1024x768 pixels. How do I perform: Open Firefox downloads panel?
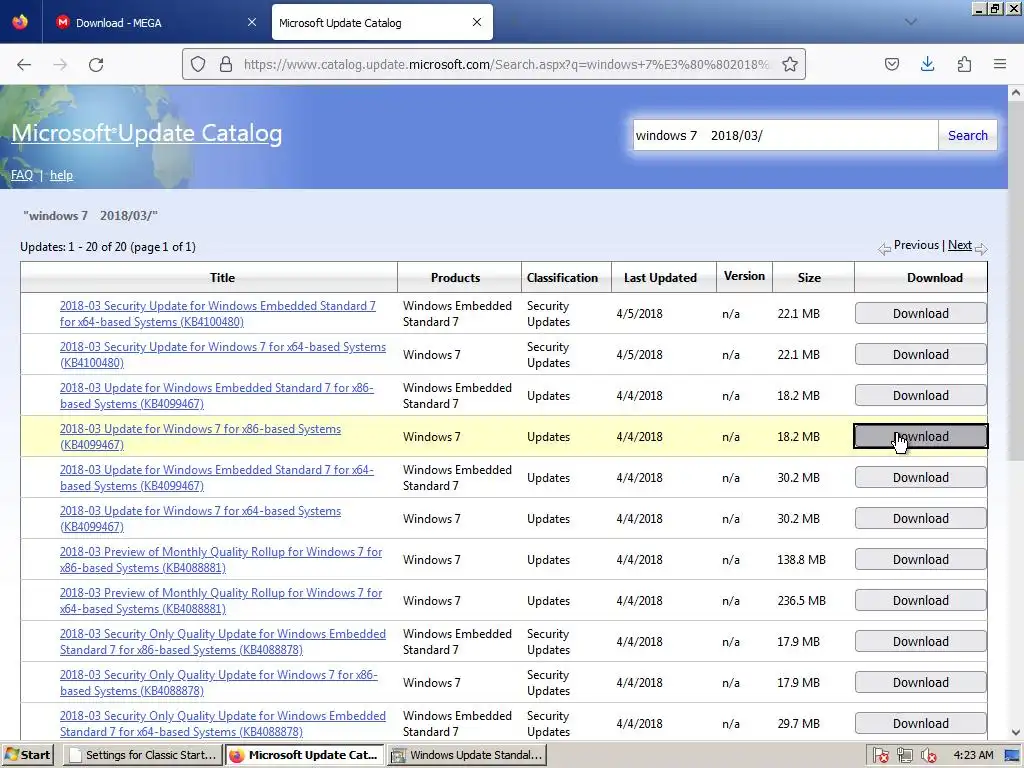click(x=927, y=64)
